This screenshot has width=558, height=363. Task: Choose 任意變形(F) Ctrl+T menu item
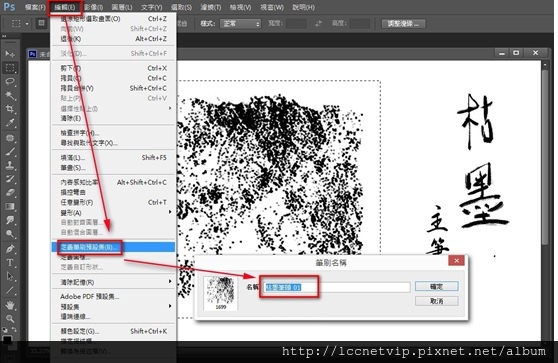point(114,202)
